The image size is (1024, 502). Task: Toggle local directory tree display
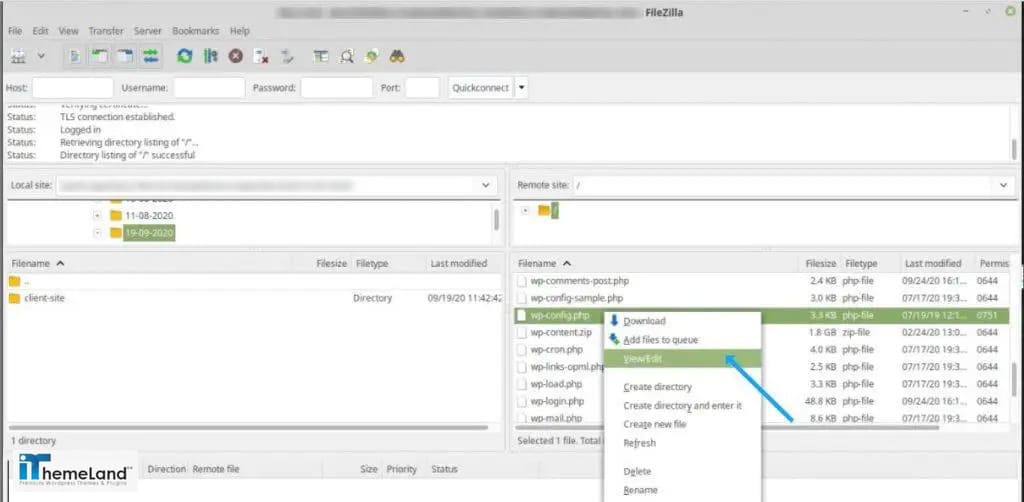click(101, 56)
